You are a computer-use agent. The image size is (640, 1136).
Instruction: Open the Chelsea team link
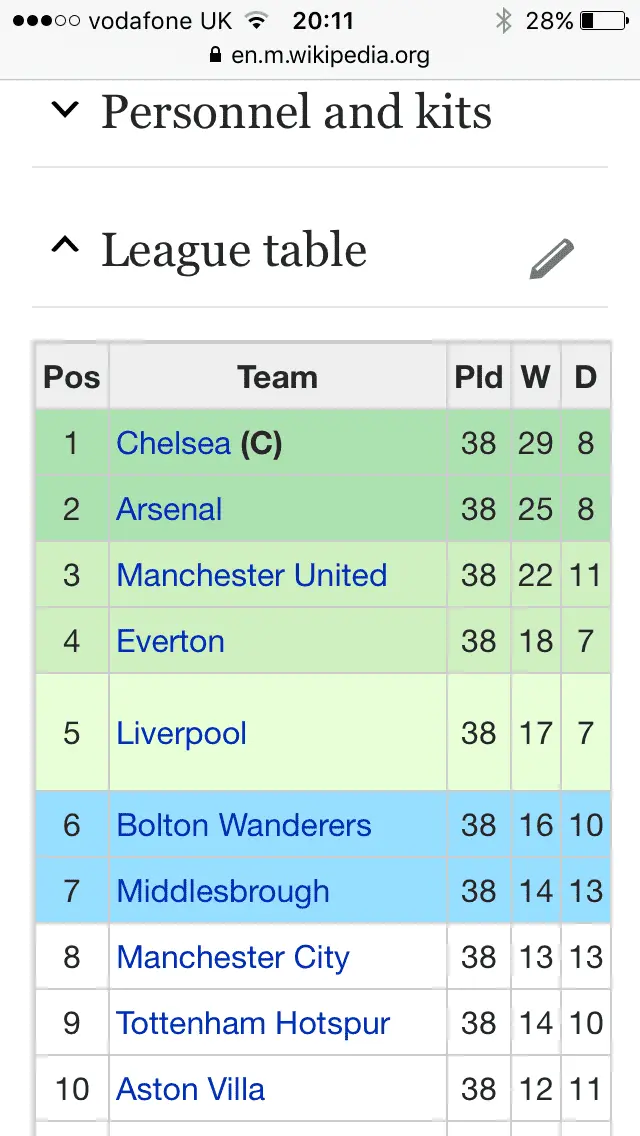[173, 443]
